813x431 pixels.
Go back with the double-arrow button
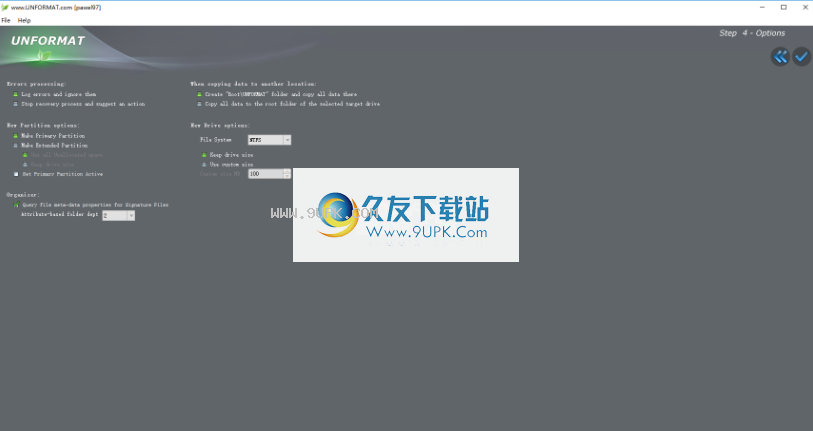(780, 56)
